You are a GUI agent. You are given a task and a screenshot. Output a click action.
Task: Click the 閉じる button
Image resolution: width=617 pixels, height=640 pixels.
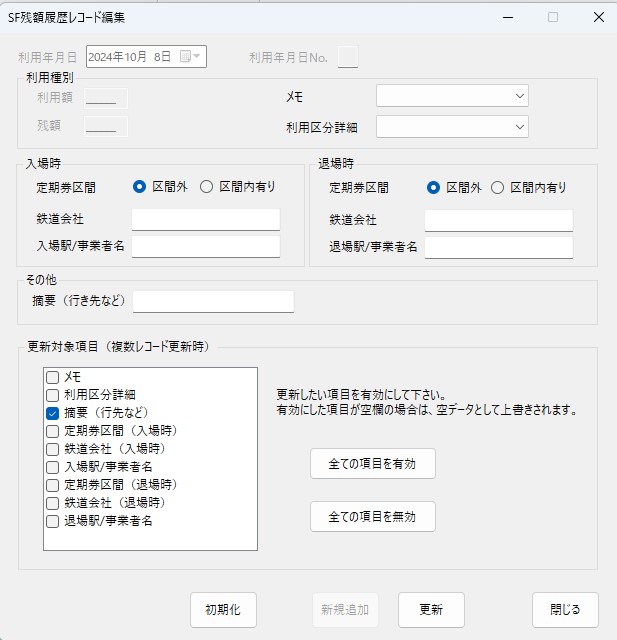click(x=565, y=610)
